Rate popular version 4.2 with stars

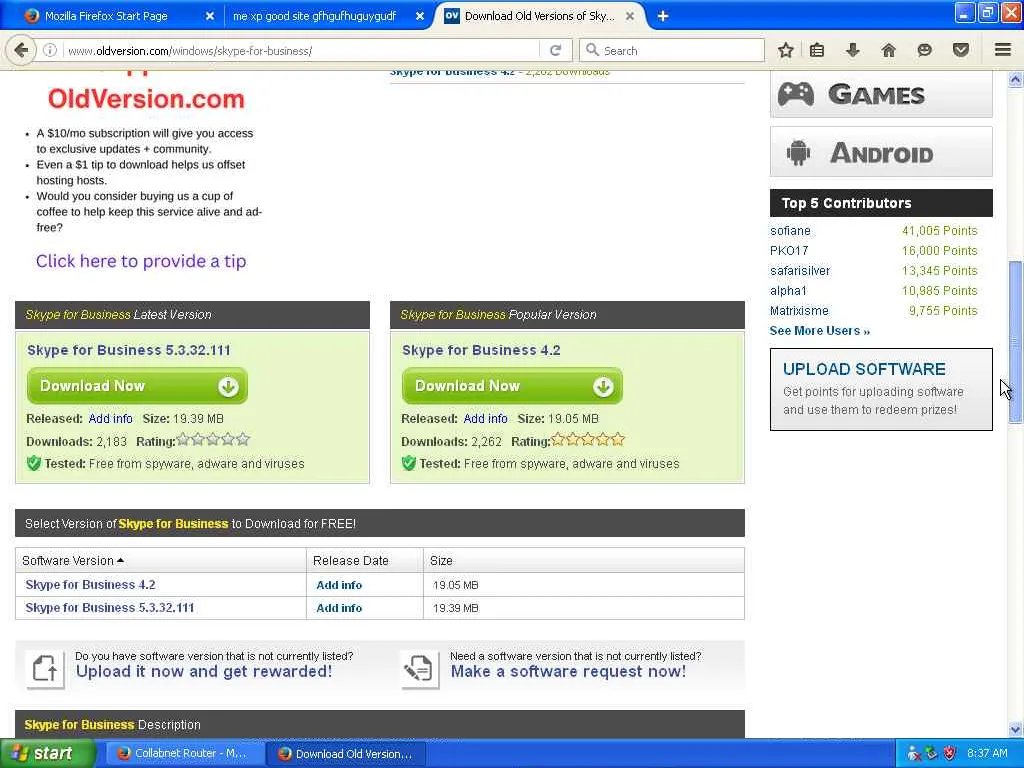[x=588, y=440]
